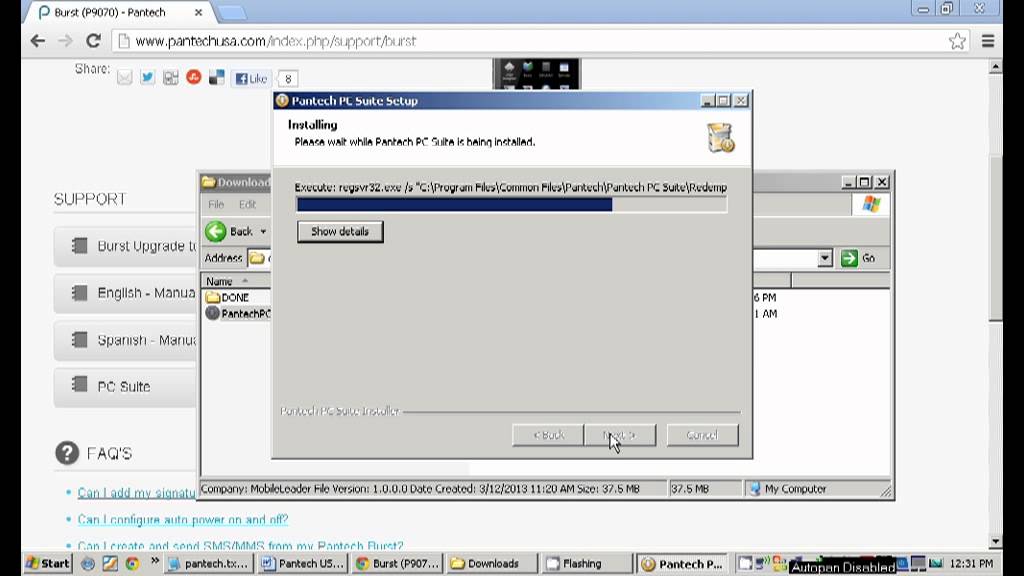Screen dimensions: 1024x576
Task: Sort by the Name column header
Action: [218, 281]
